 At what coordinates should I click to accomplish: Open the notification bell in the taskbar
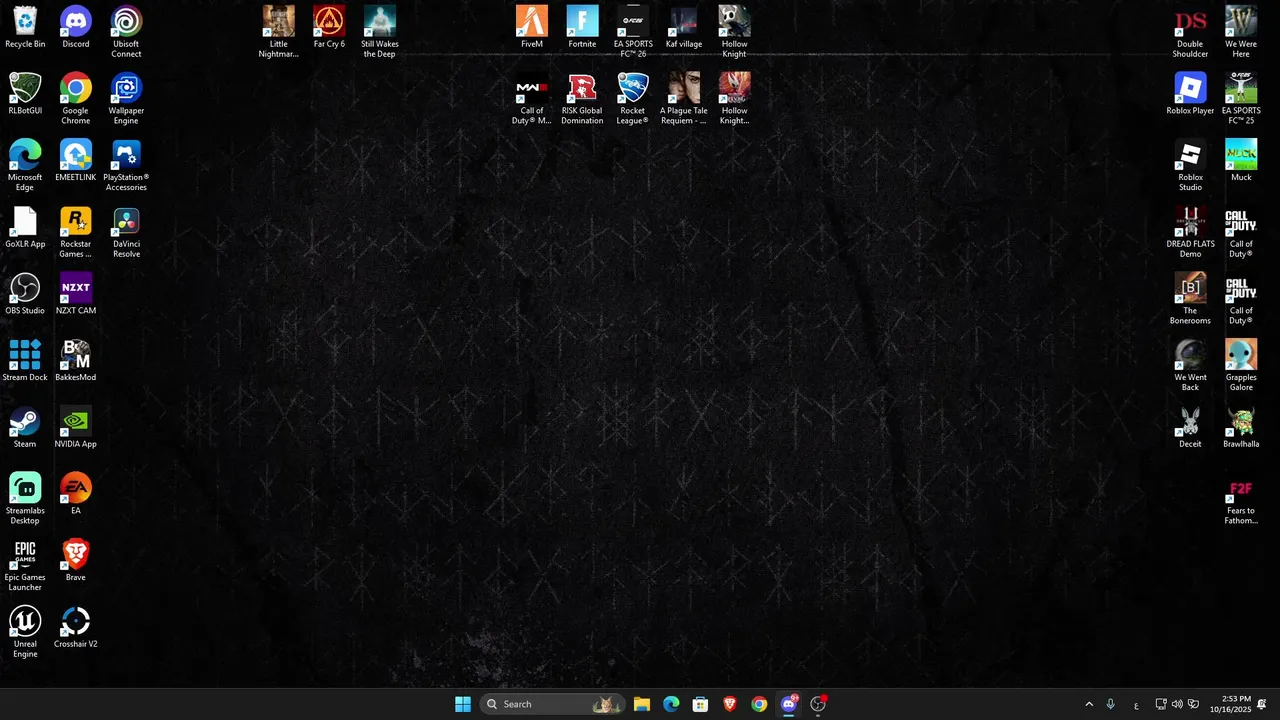pyautogui.click(x=1262, y=704)
